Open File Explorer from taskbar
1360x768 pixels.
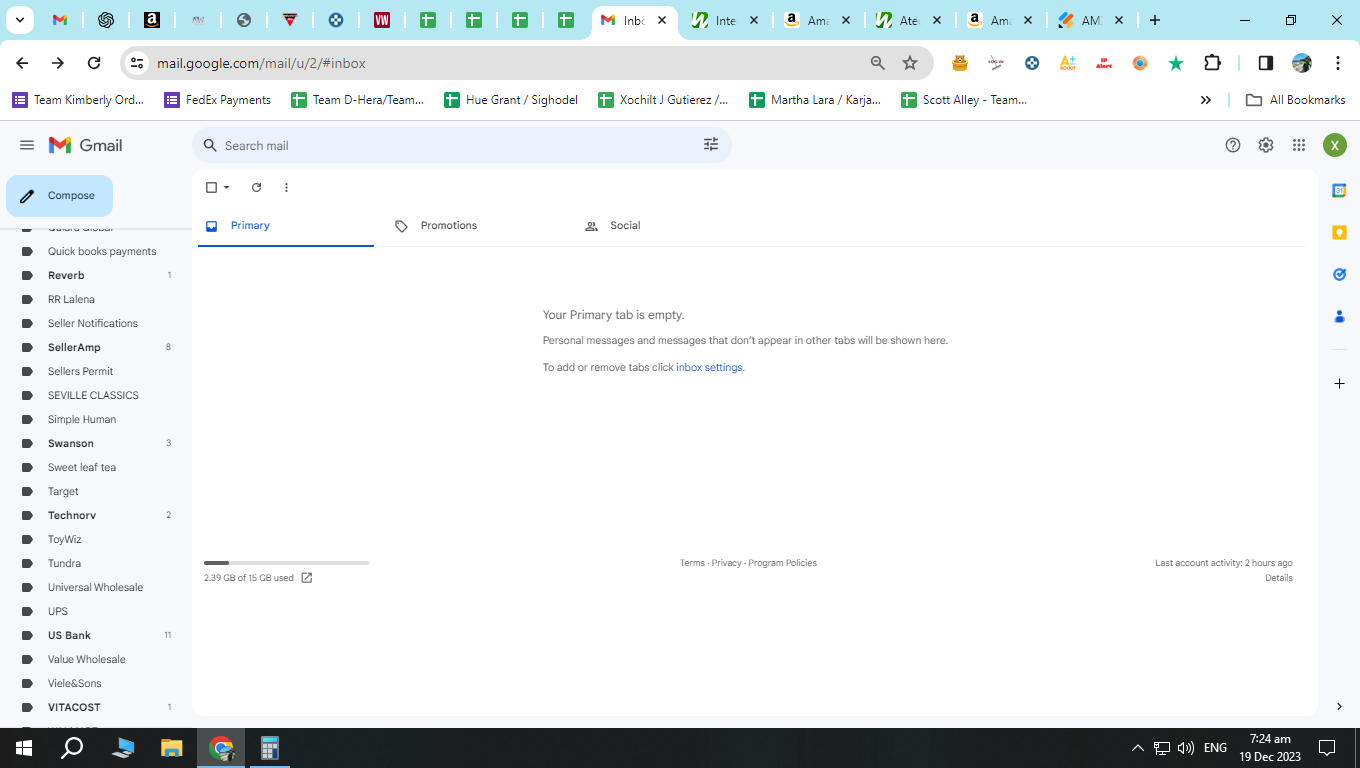tap(172, 747)
